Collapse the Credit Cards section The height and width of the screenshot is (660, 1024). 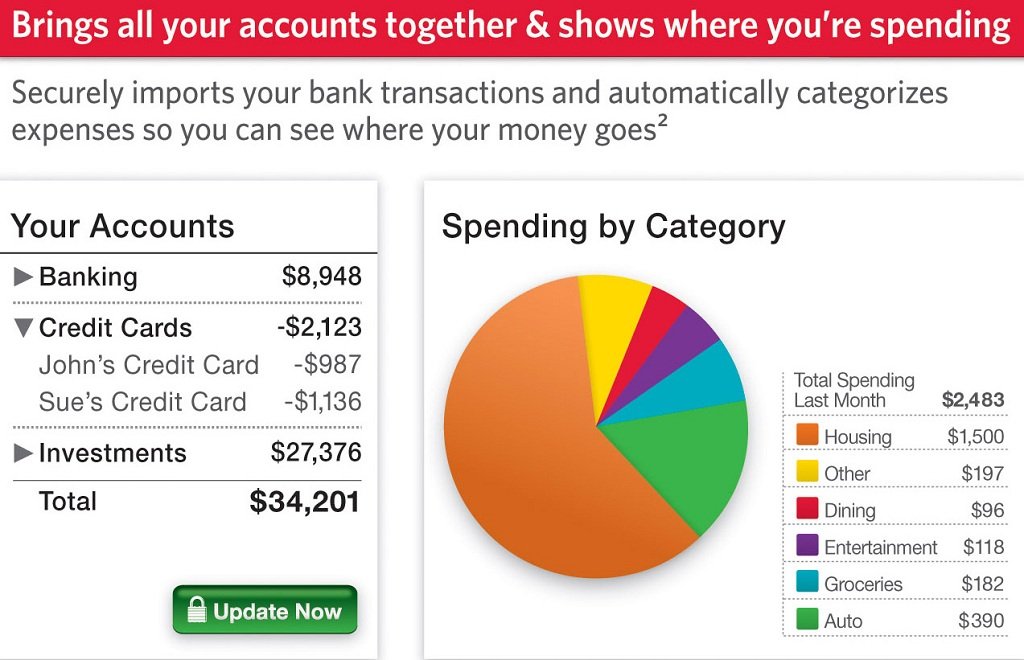23,327
